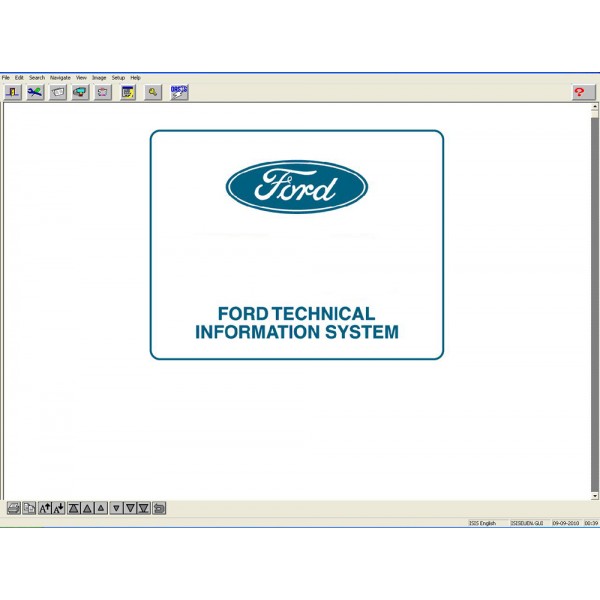Click the small up-triangle line up icon

(101, 508)
